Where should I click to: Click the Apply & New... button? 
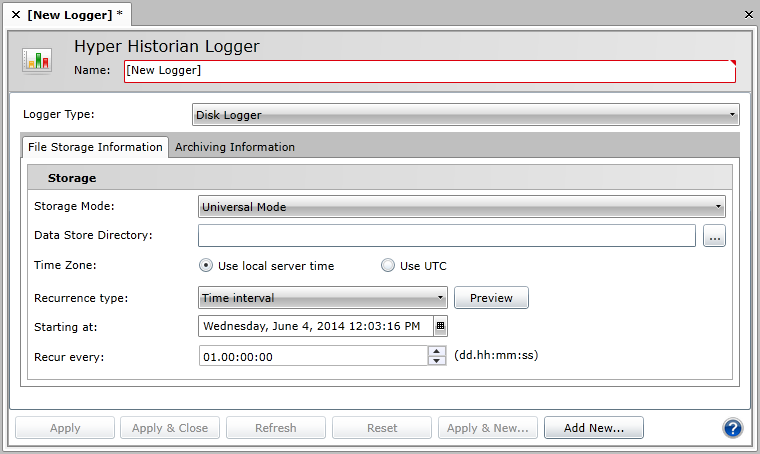(488, 428)
